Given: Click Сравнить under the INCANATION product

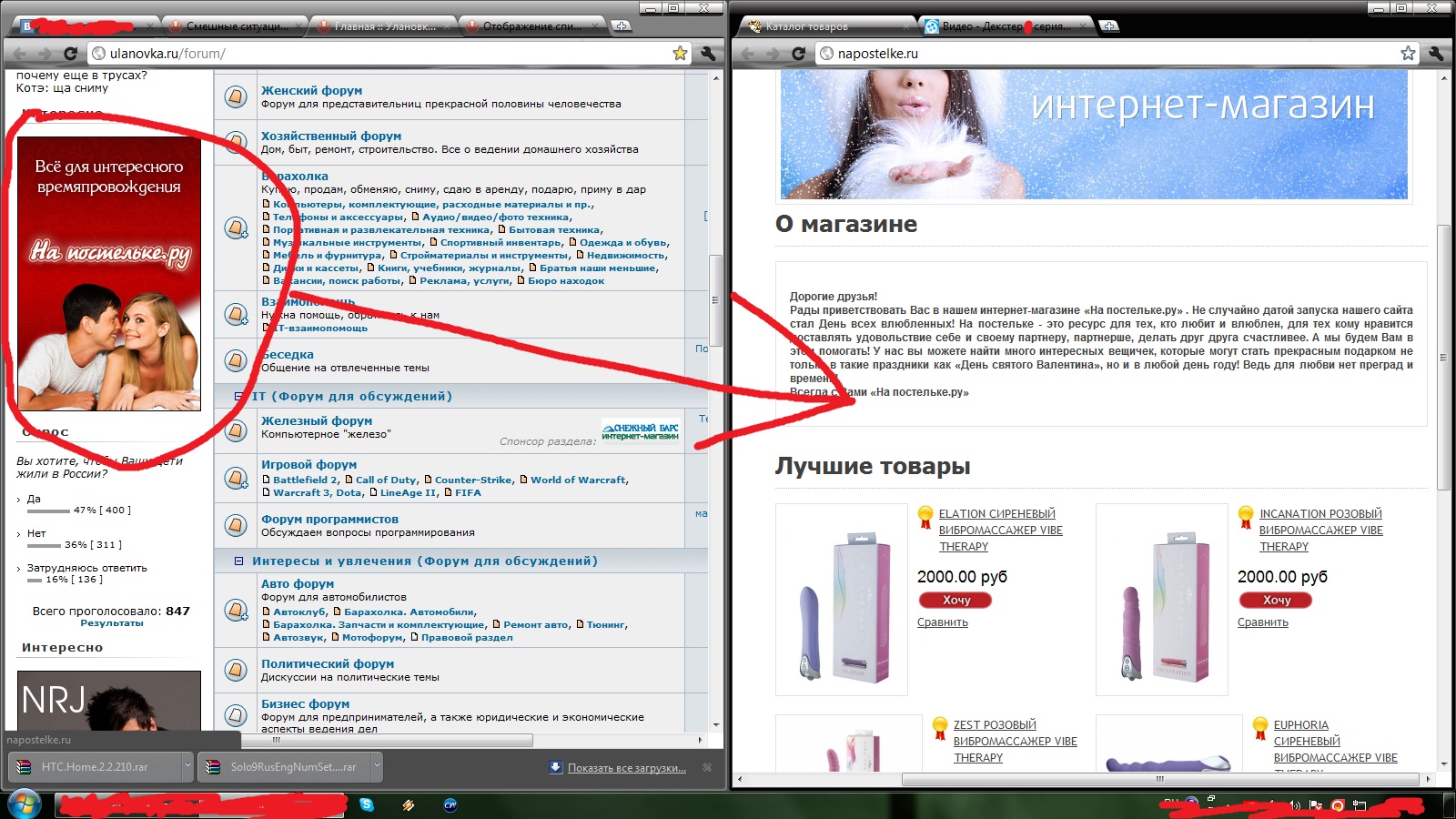Looking at the screenshot, I should tap(1263, 622).
